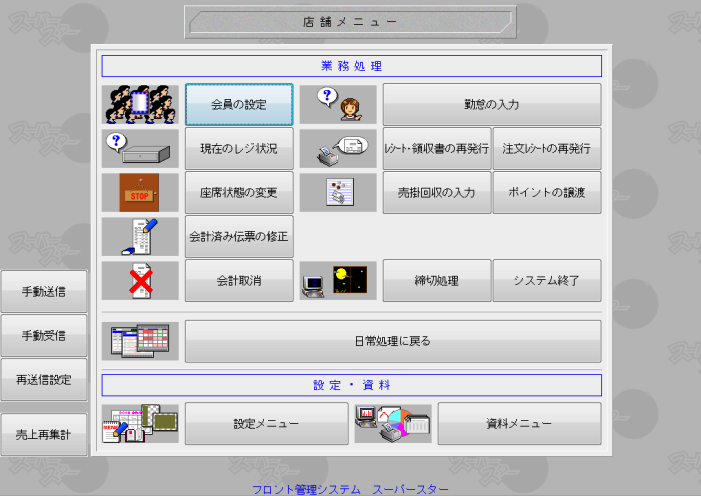The width and height of the screenshot is (701, 496).
Task: Click 売上再集計 sales recalculation button
Action: point(44,434)
